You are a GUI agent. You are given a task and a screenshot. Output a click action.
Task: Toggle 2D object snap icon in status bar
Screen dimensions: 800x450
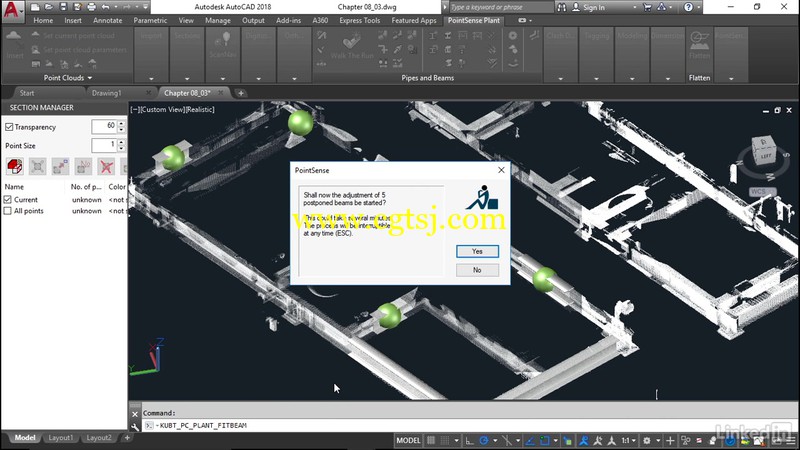coord(544,440)
